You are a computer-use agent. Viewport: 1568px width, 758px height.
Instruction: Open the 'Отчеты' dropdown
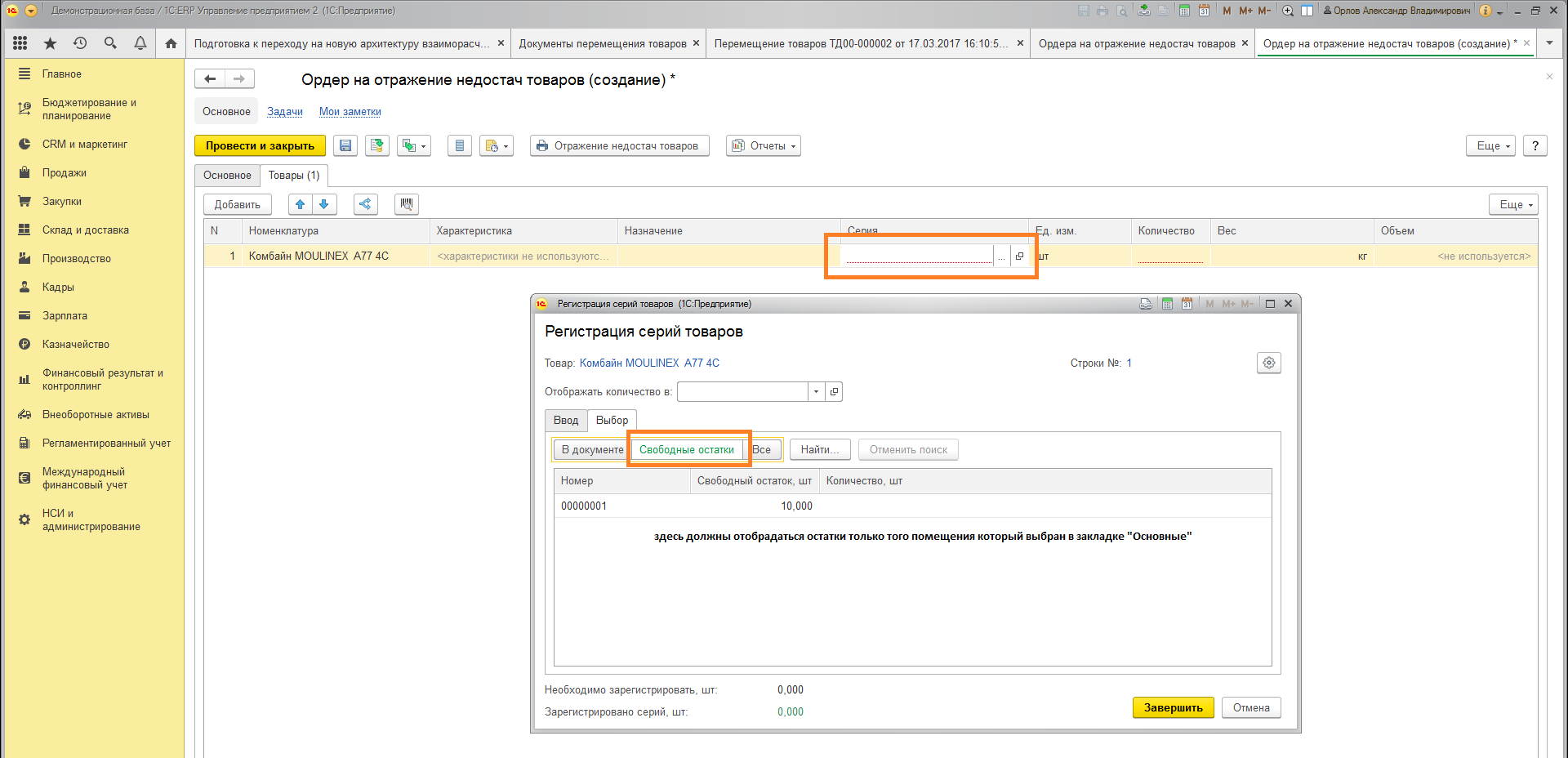[763, 146]
